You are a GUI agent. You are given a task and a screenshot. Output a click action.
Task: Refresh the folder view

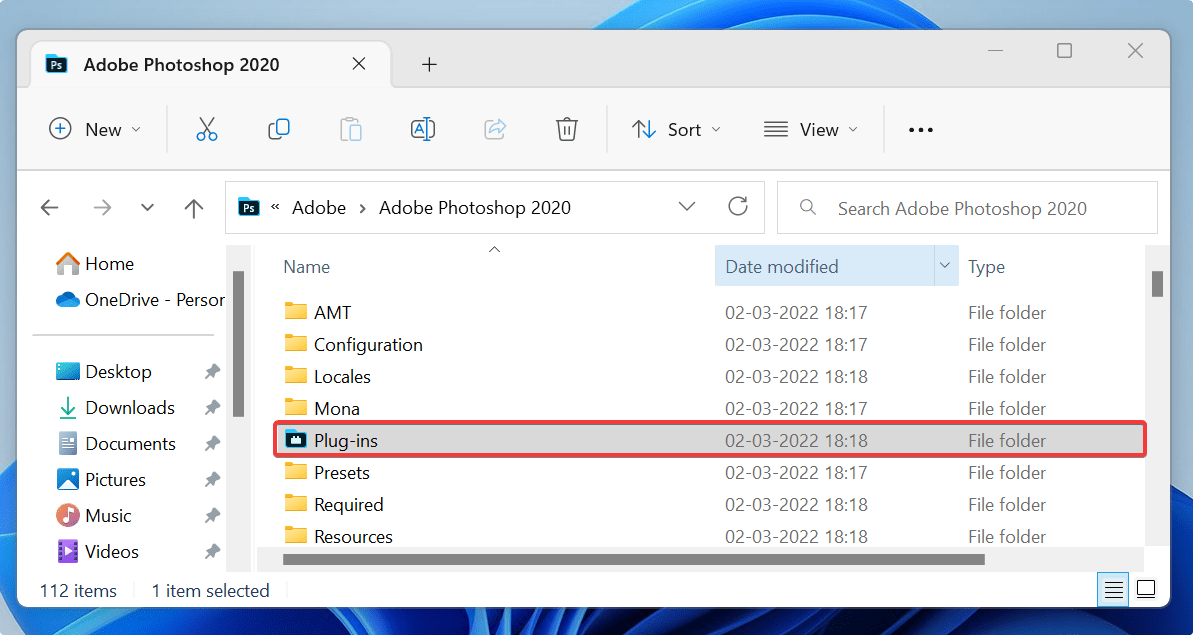pyautogui.click(x=738, y=207)
